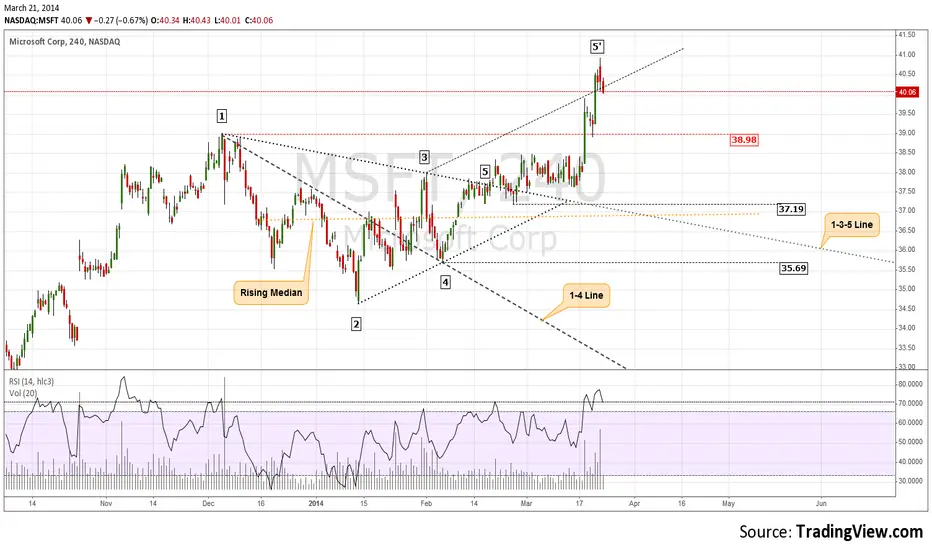Click the 34.50 price axis value
Screen dimensions: 932x550
tap(906, 309)
